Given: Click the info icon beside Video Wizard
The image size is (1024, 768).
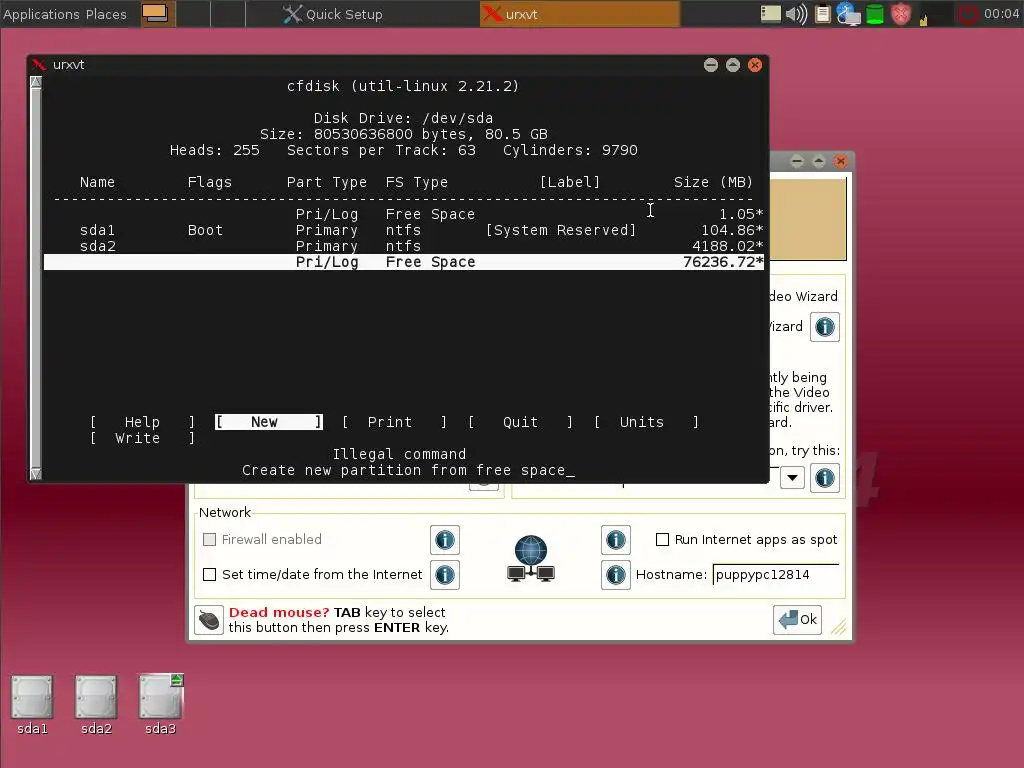Looking at the screenshot, I should (825, 327).
